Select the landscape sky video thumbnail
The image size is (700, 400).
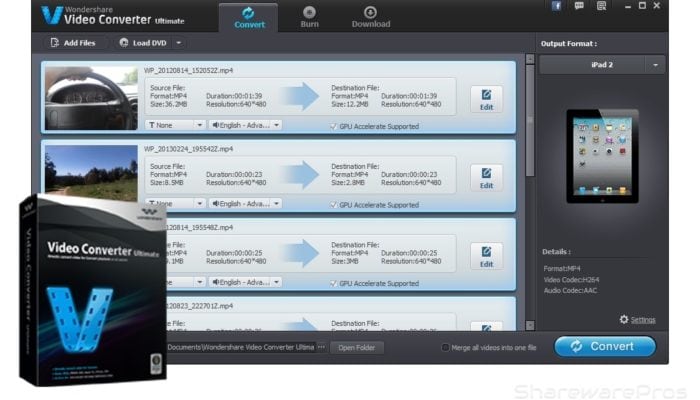[91, 173]
